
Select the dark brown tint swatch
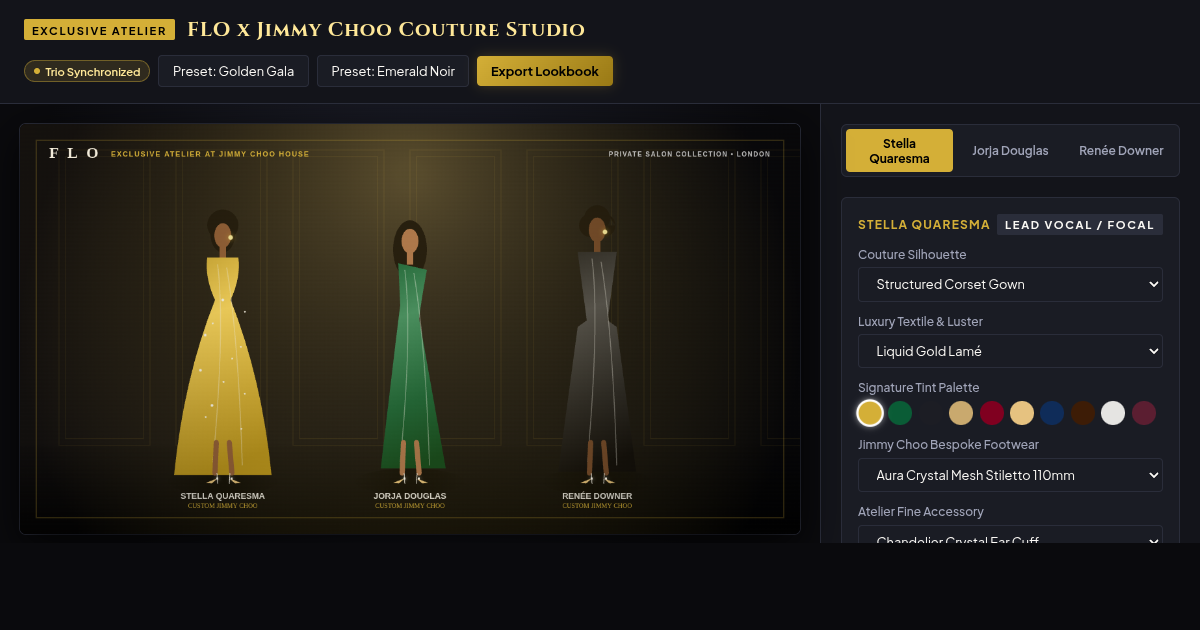(x=1083, y=413)
